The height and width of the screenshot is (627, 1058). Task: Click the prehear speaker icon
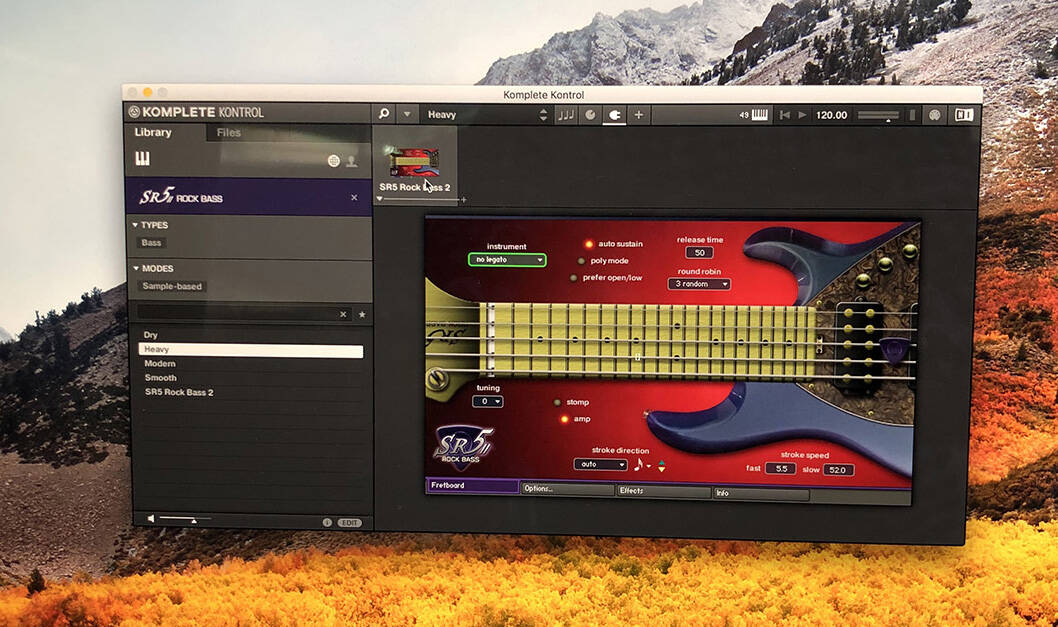(150, 518)
